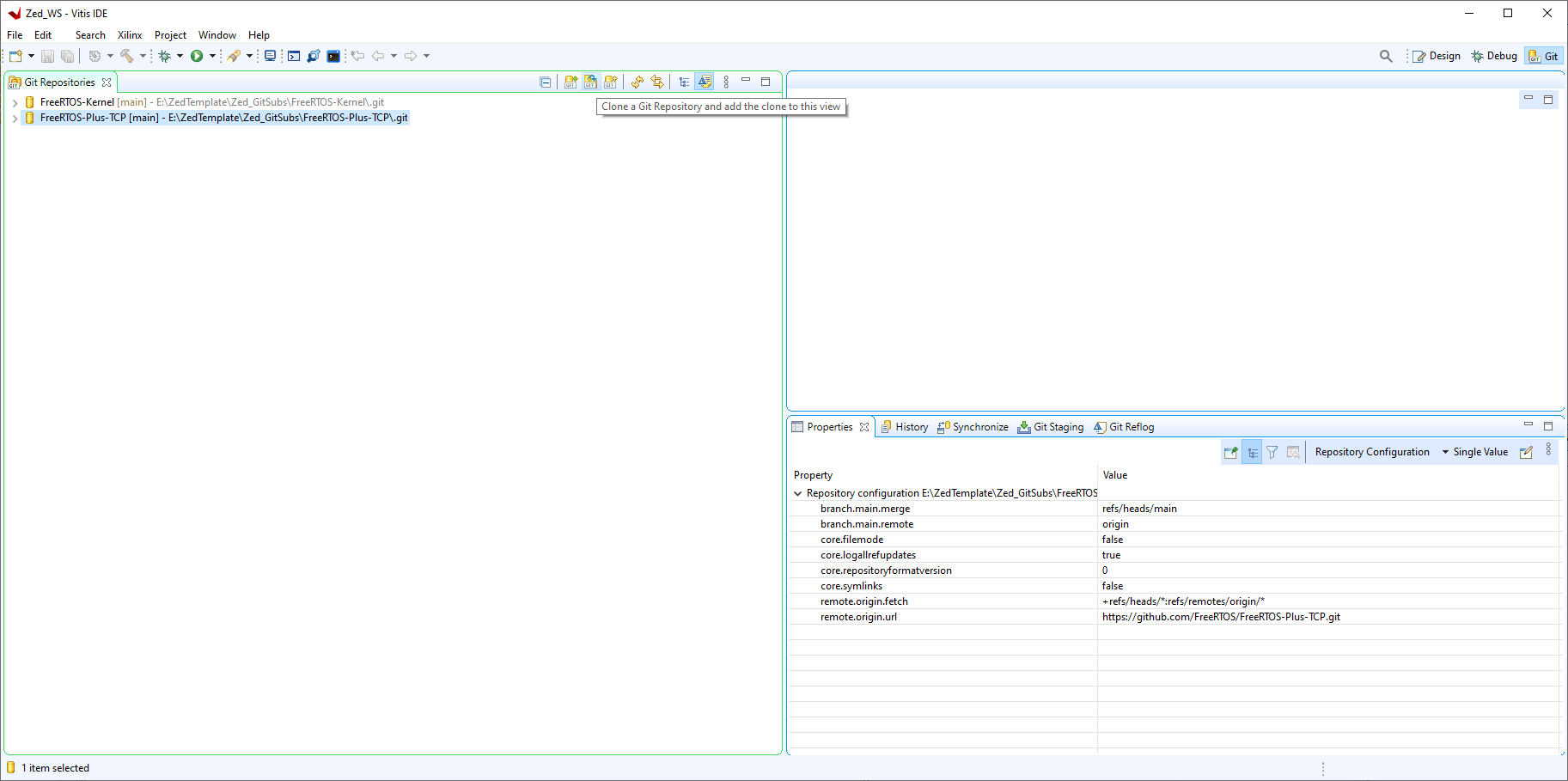Expand the FreeRTOS-Plus-TCP repository node

15,118
